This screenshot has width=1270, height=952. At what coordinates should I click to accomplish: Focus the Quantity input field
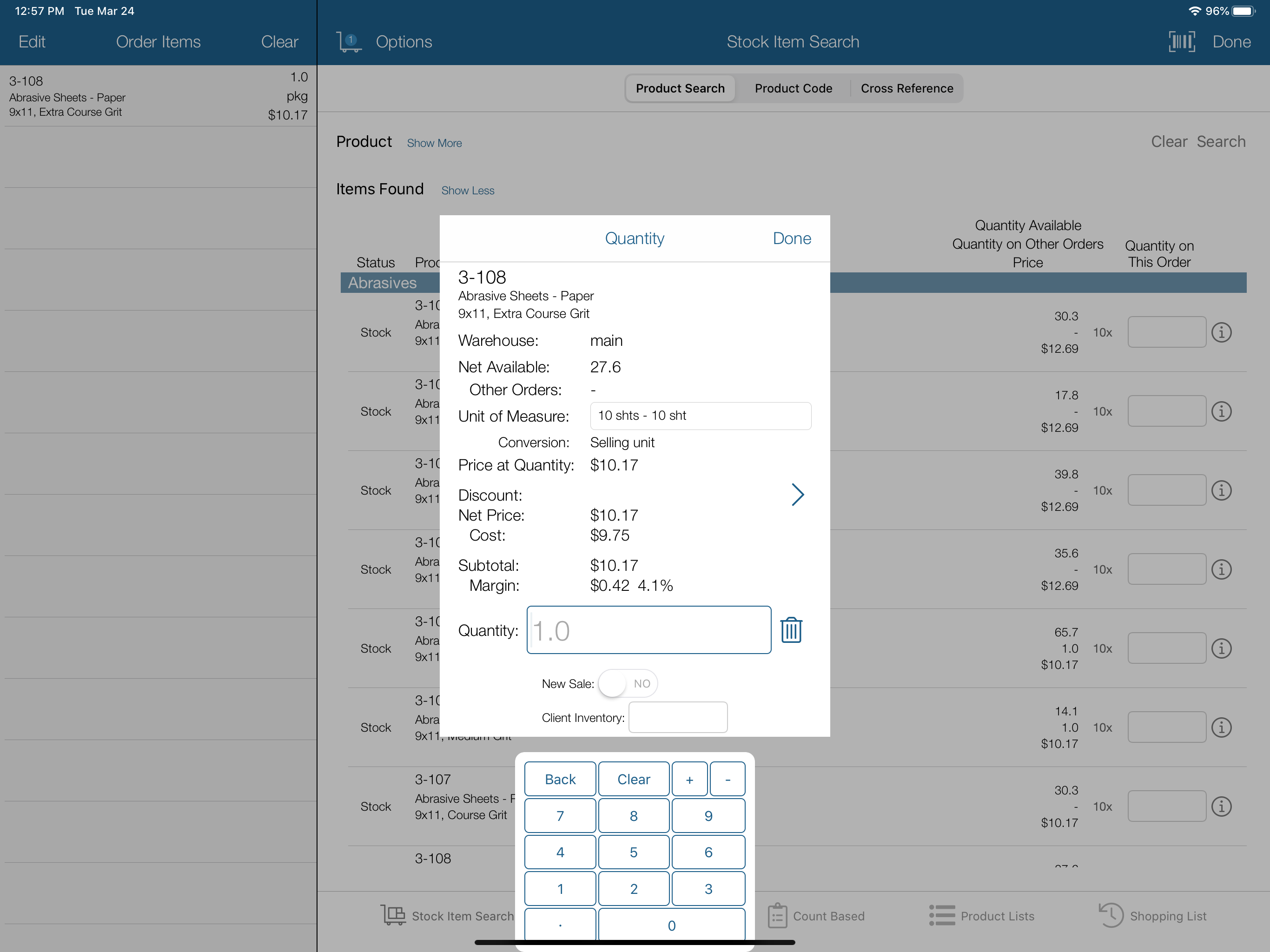649,630
